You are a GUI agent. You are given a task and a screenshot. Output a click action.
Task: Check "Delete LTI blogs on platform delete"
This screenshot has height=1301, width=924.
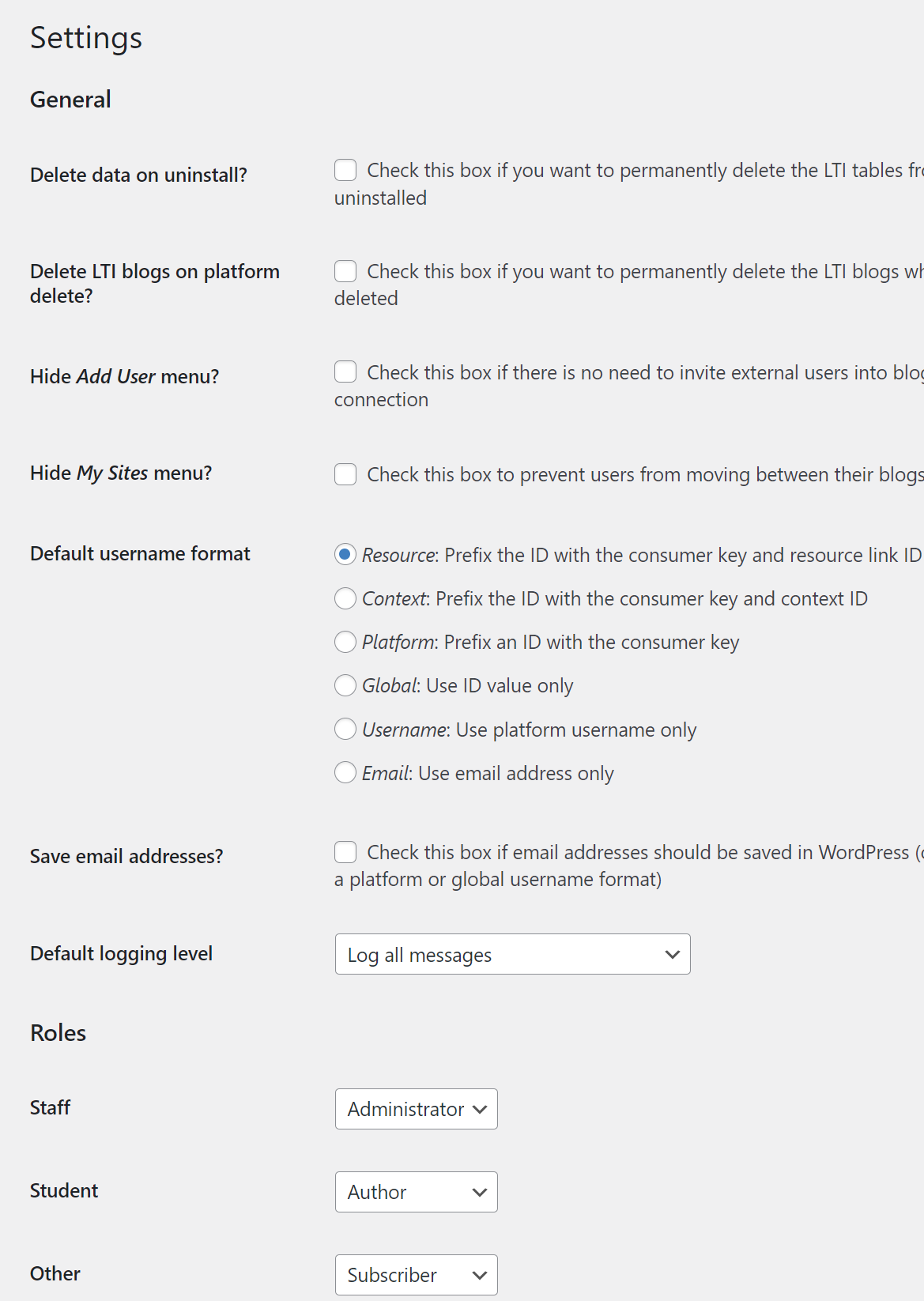point(345,270)
